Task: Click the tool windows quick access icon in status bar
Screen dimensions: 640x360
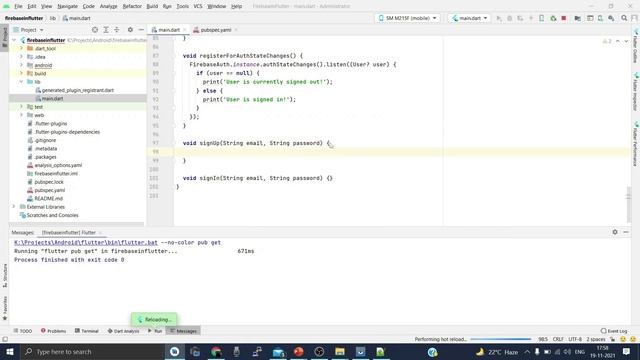Action: tap(5, 339)
